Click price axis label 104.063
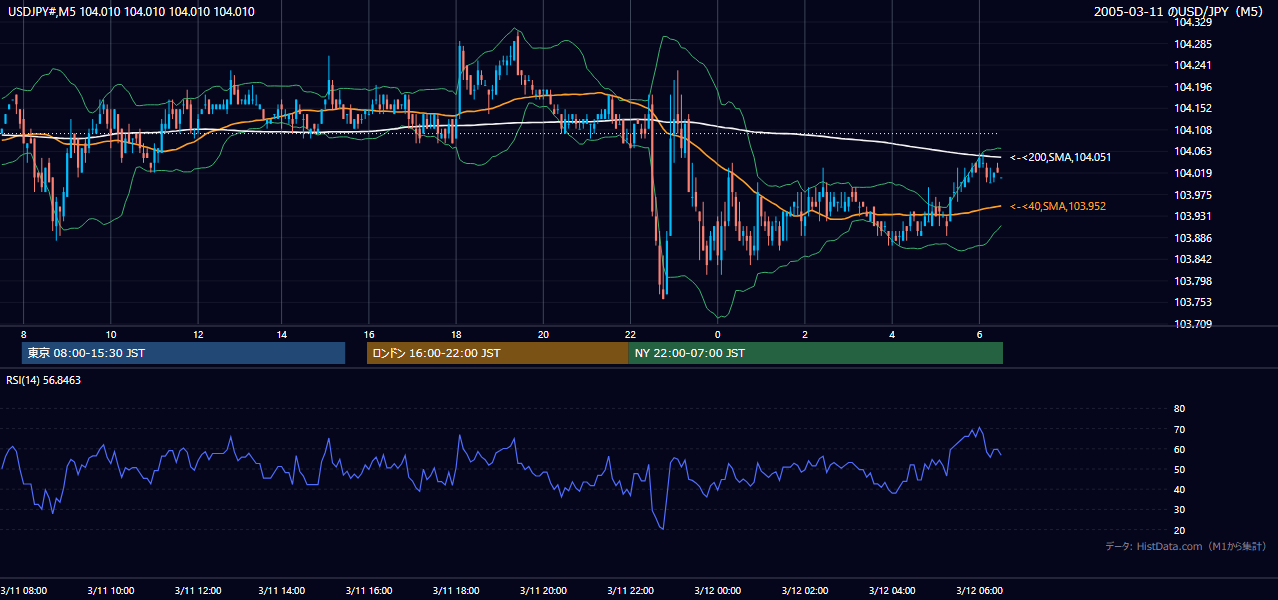Viewport: 1278px width, 600px height. click(x=1193, y=151)
